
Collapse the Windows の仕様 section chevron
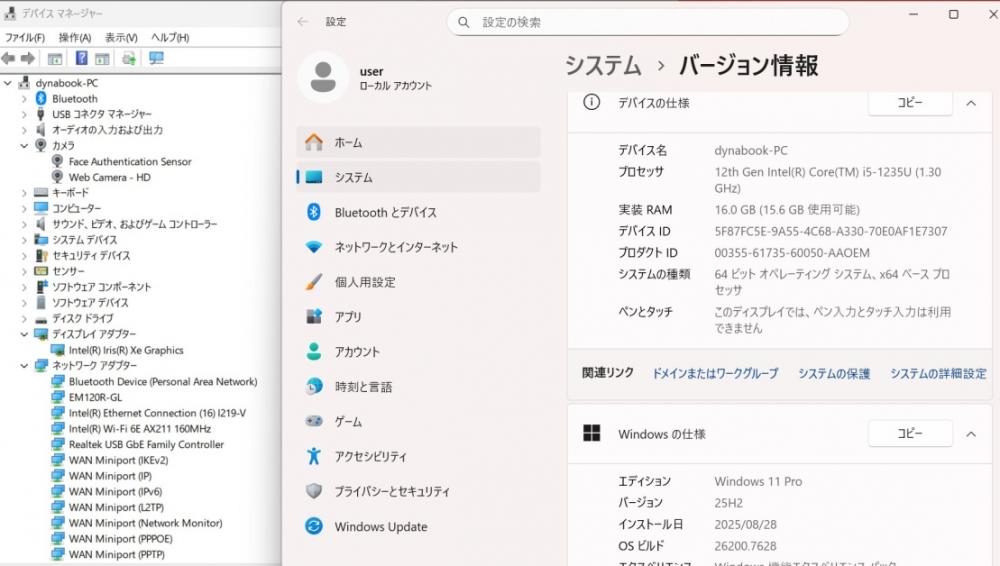point(970,434)
